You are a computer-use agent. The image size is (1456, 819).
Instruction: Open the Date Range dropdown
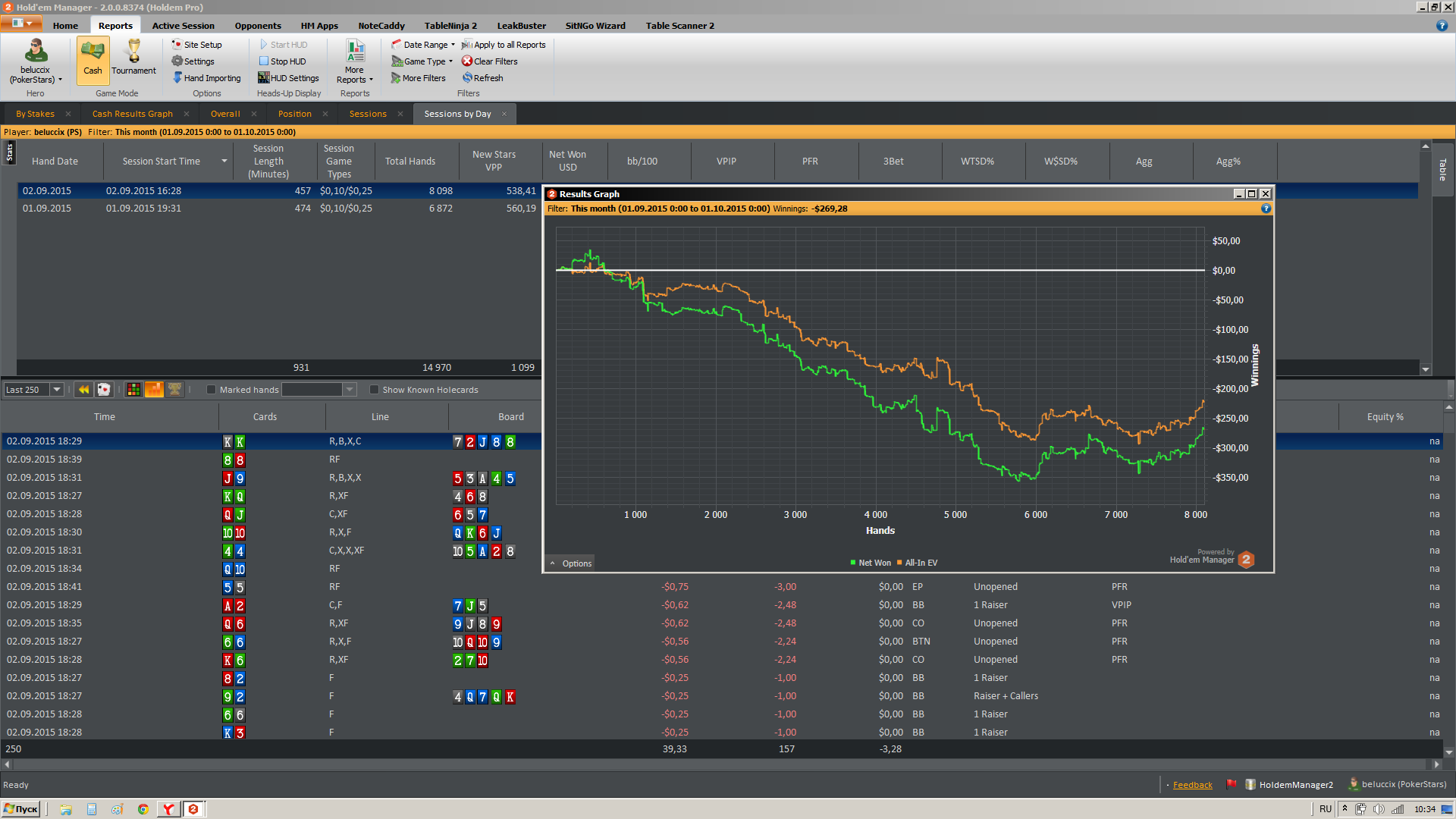tap(423, 45)
